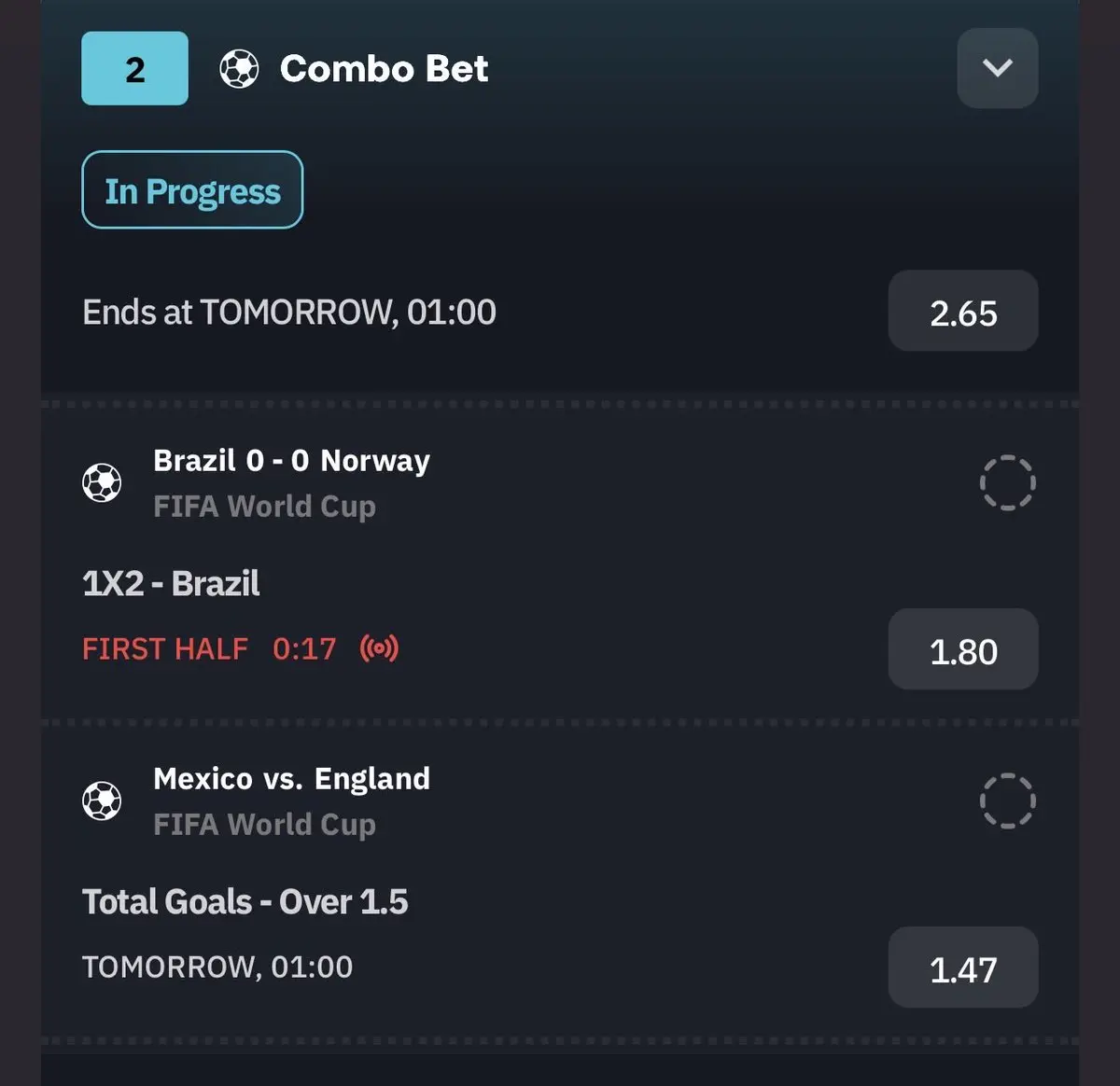Click the total combo odds 2.65
Image resolution: width=1120 pixels, height=1086 pixels.
click(963, 312)
